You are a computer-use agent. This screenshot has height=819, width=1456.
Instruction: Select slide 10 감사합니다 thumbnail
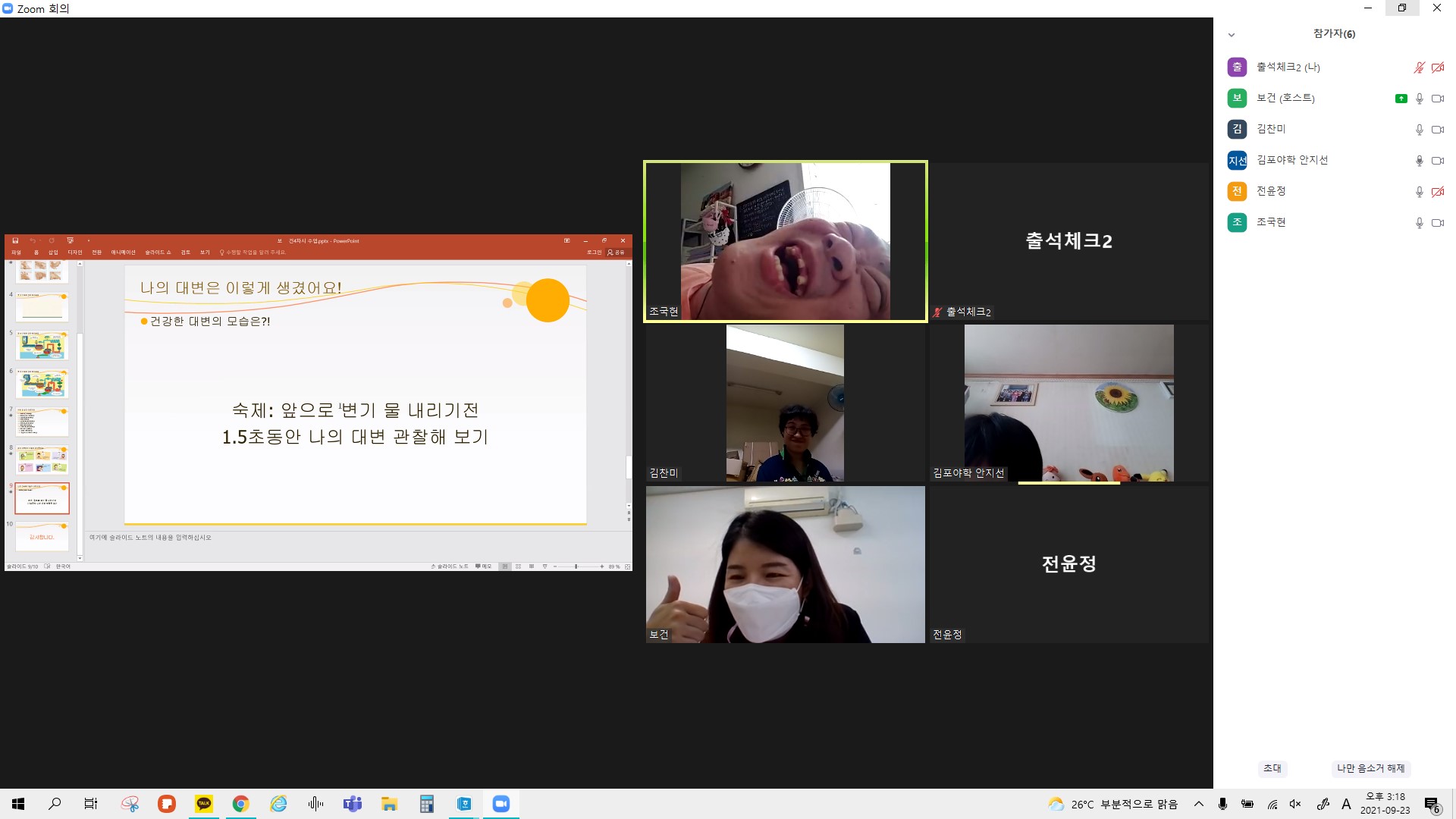(x=42, y=537)
